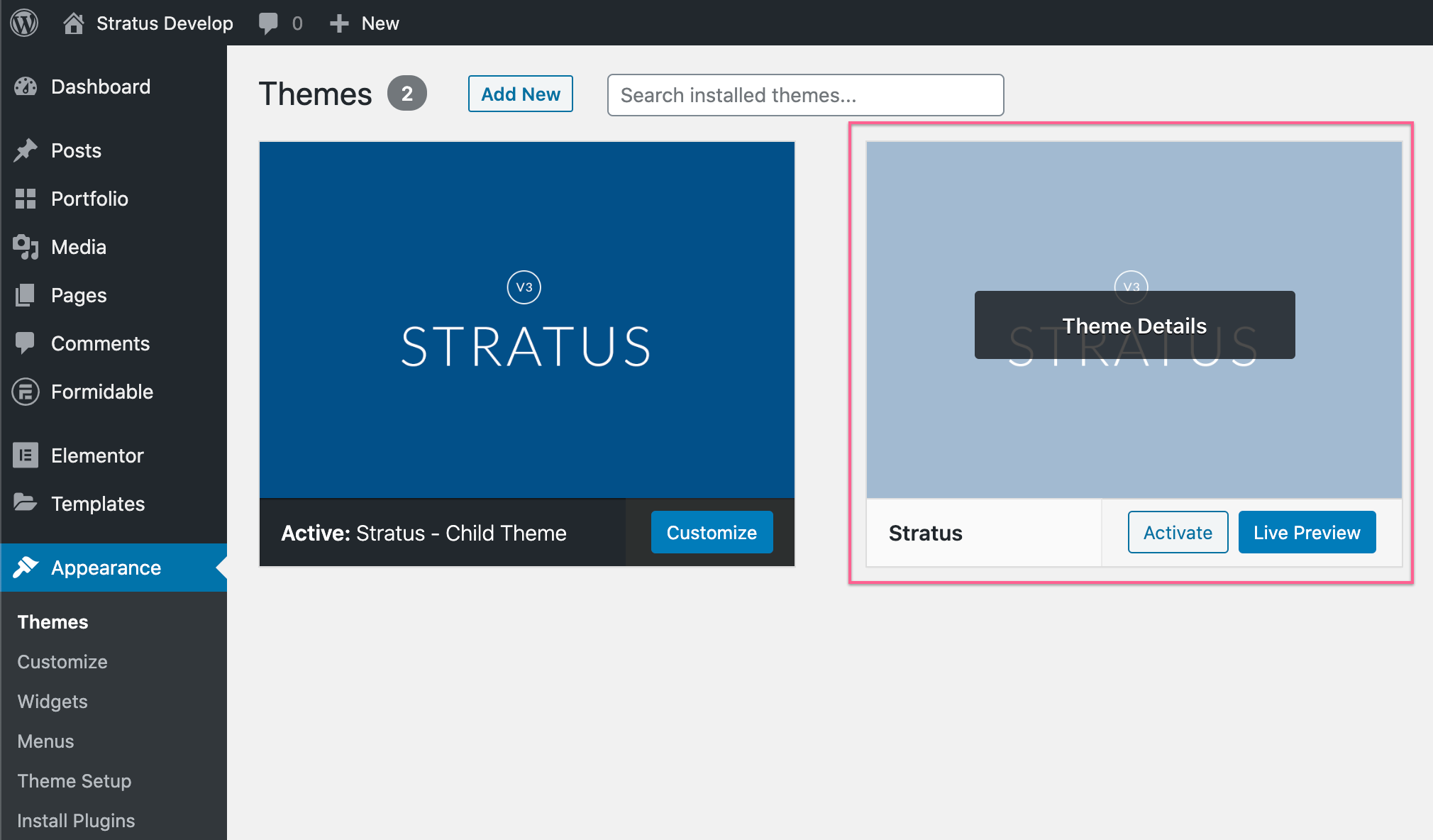Click the Pages document icon

(26, 295)
